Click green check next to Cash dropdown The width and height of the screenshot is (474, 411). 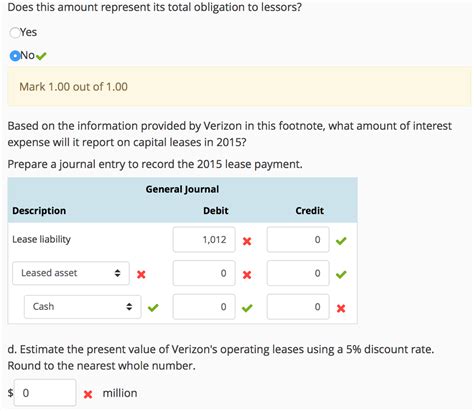click(153, 308)
